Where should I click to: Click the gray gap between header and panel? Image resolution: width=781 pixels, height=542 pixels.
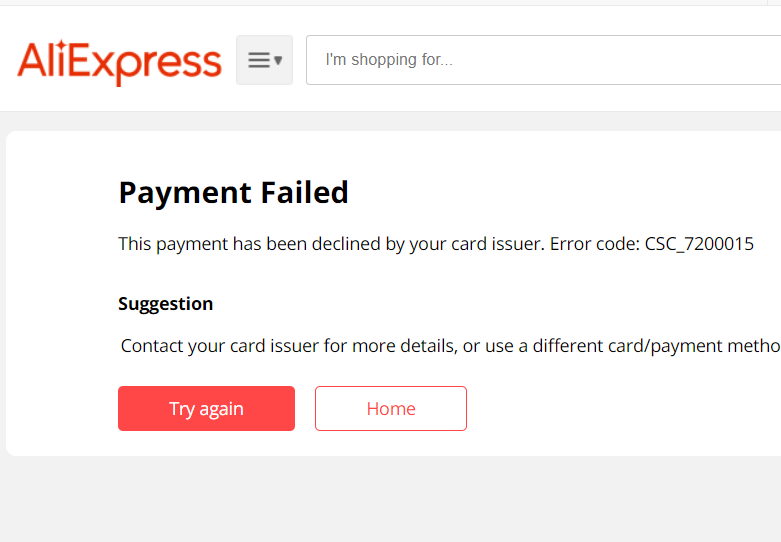390,121
